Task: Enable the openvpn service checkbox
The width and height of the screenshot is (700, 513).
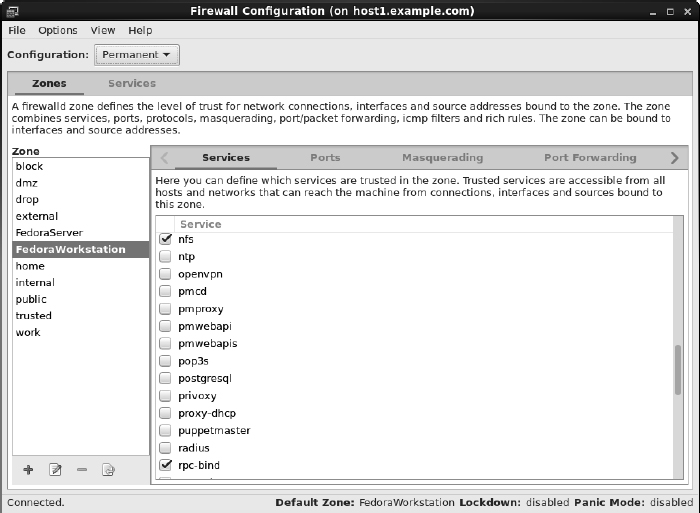Action: click(x=165, y=274)
